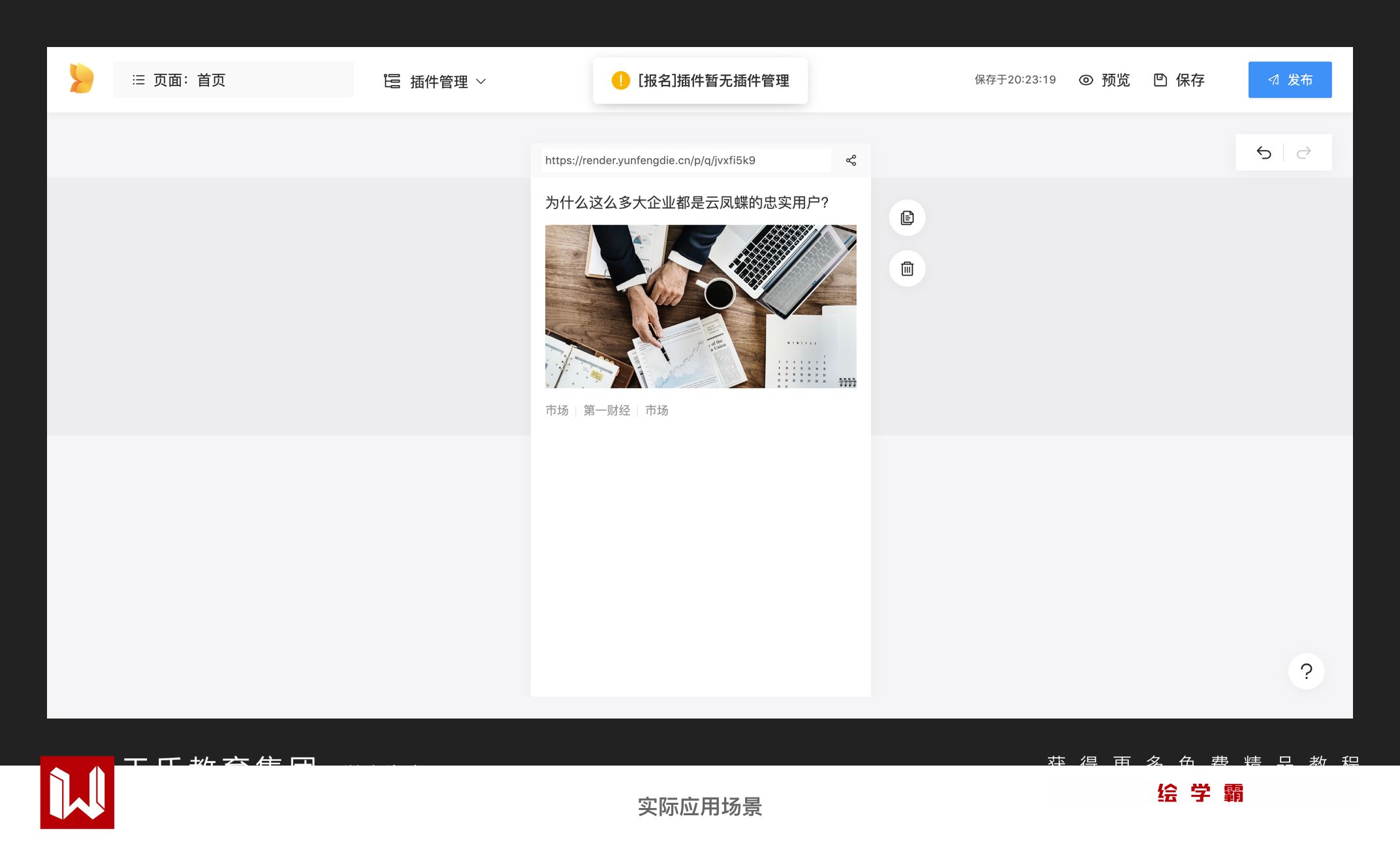This screenshot has width=1400, height=857.
Task: Click the redo arrow
Action: 1304,153
